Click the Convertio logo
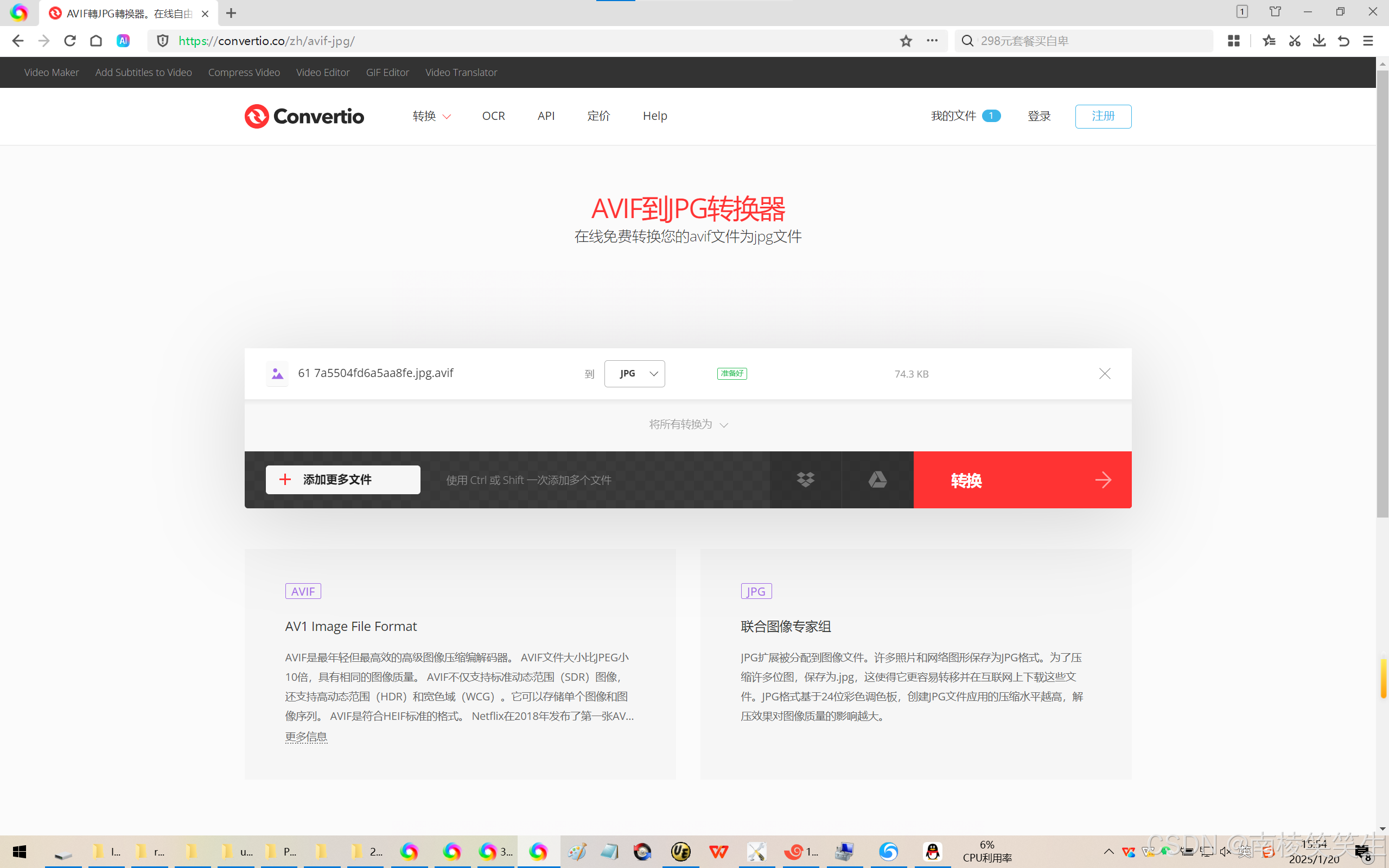The width and height of the screenshot is (1389, 868). coord(304,116)
